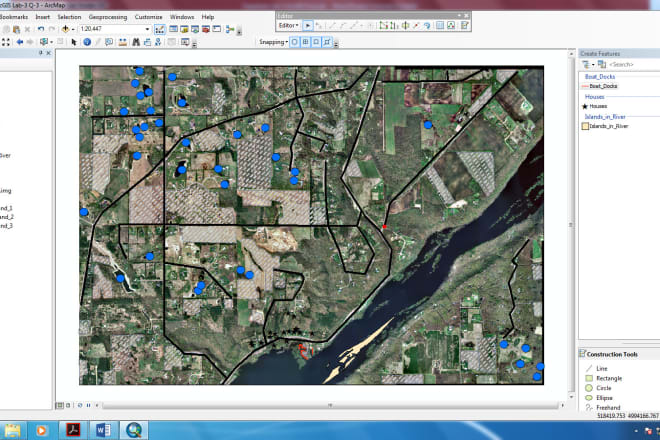Image resolution: width=660 pixels, height=440 pixels.
Task: Open the Add Data dropdown arrow
Action: point(73,29)
